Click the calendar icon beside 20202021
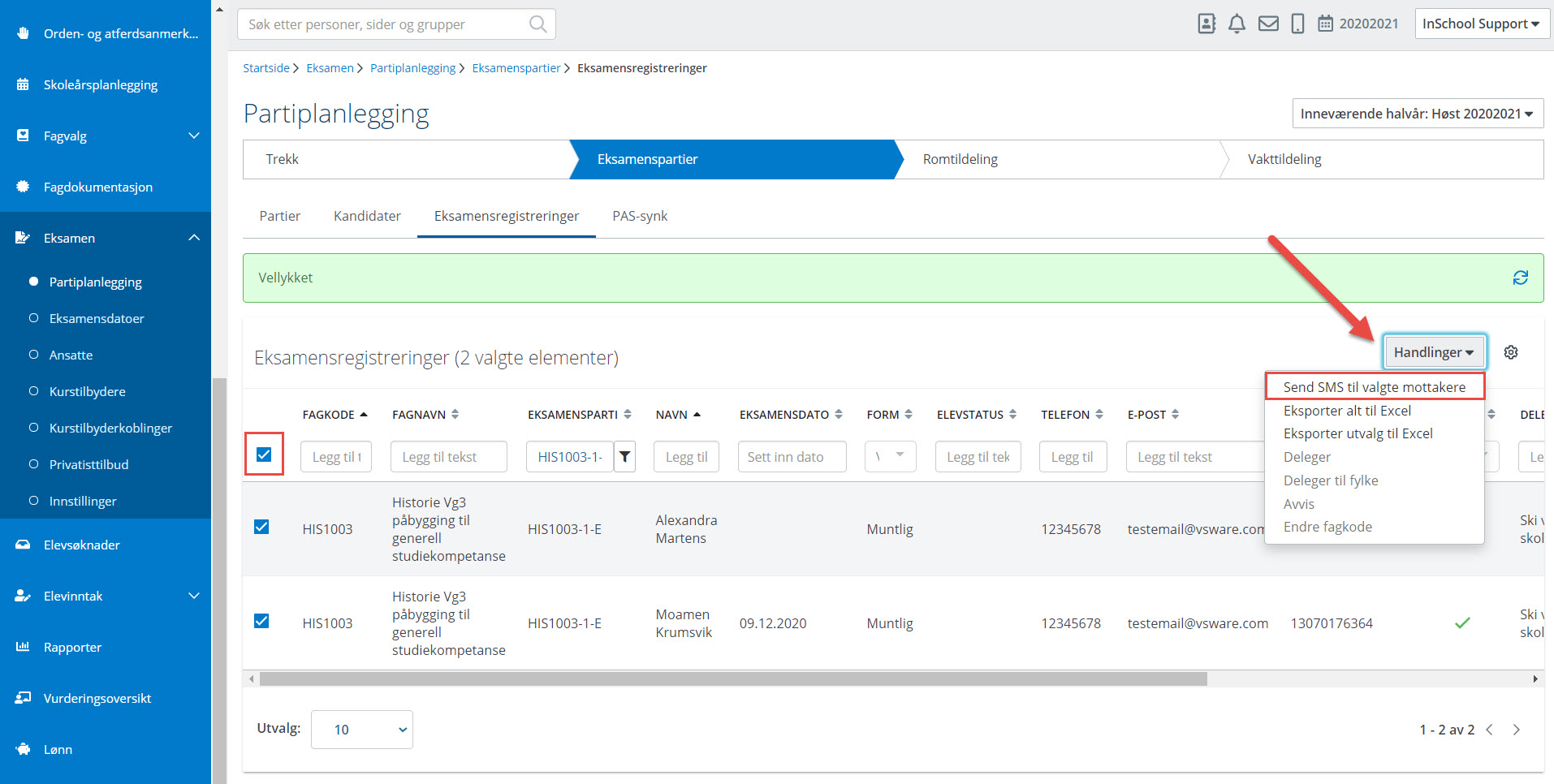Image resolution: width=1554 pixels, height=784 pixels. click(x=1325, y=24)
